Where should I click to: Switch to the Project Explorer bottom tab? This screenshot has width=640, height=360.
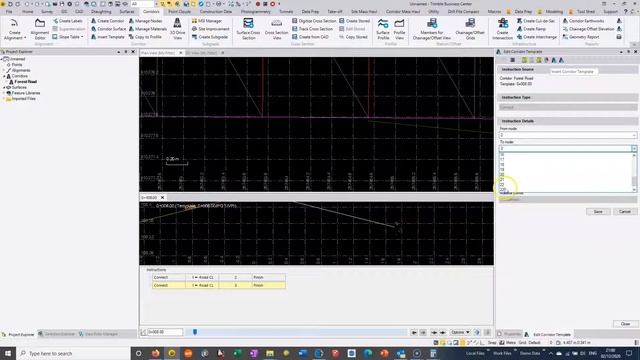pos(18,334)
